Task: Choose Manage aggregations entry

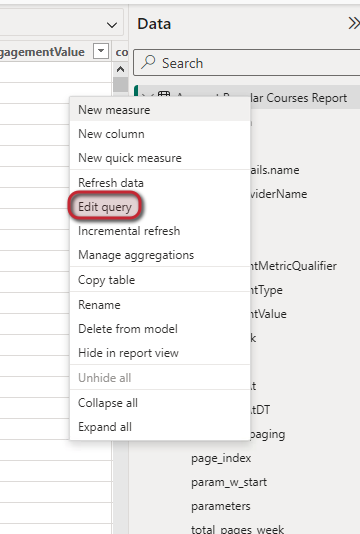Action: pos(160,255)
